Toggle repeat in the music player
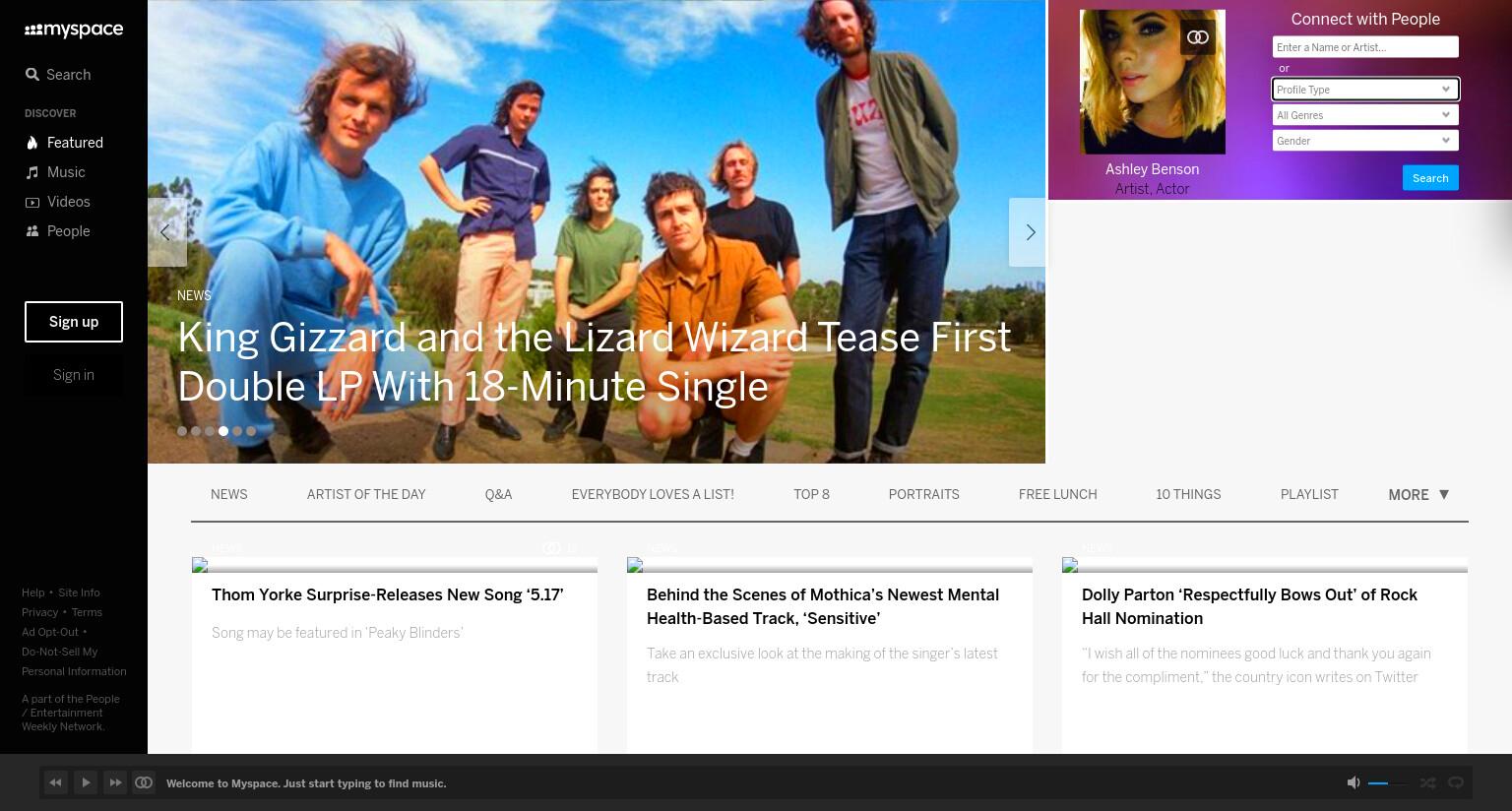1512x811 pixels. coord(1456,782)
